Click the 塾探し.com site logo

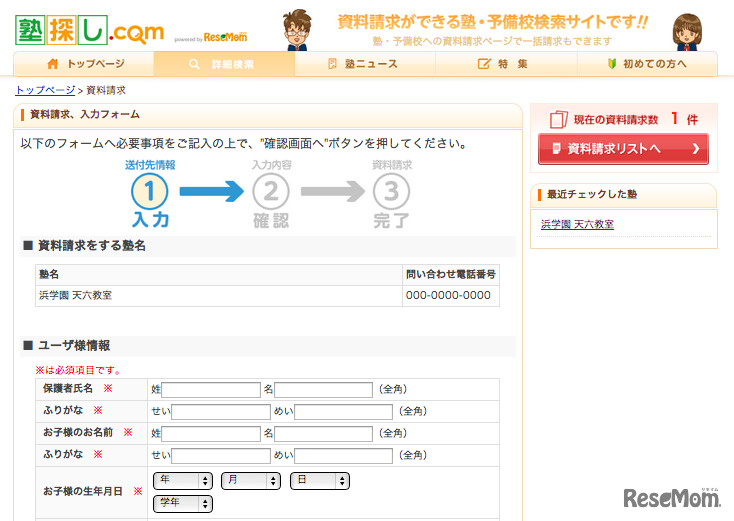(x=89, y=30)
